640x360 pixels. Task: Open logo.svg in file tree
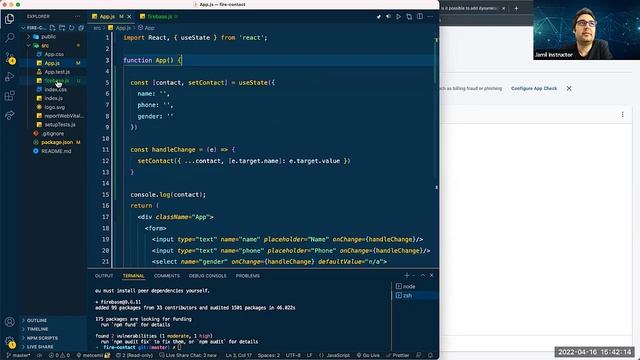55,107
